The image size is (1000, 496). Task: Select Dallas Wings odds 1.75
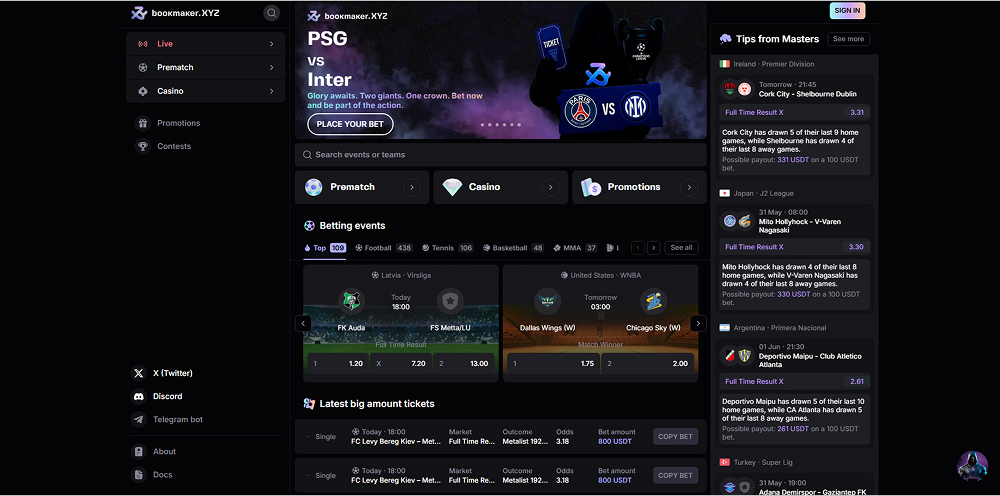point(552,363)
